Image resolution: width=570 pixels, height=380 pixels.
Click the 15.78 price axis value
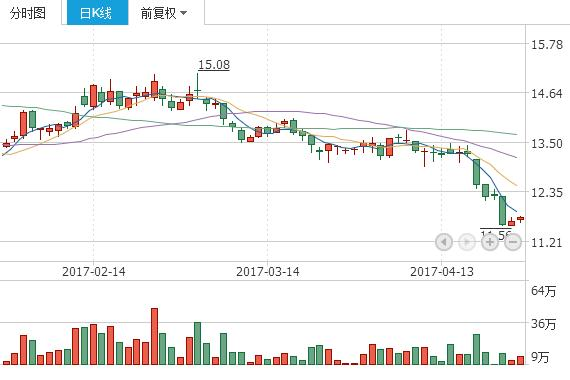point(547,45)
